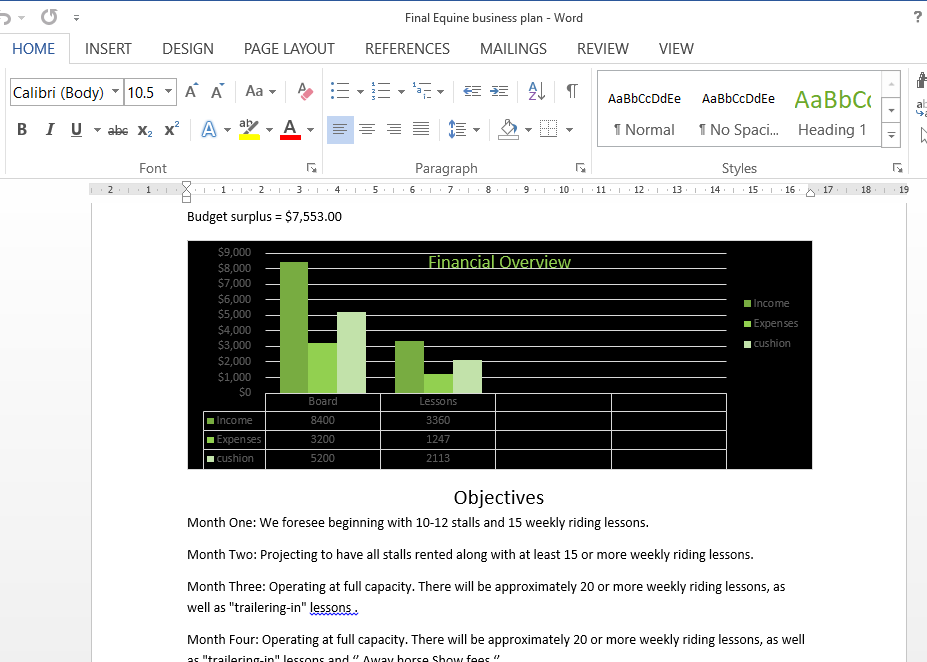Toggle Align Left paragraph alignment
Screen dimensions: 927x662
click(340, 129)
